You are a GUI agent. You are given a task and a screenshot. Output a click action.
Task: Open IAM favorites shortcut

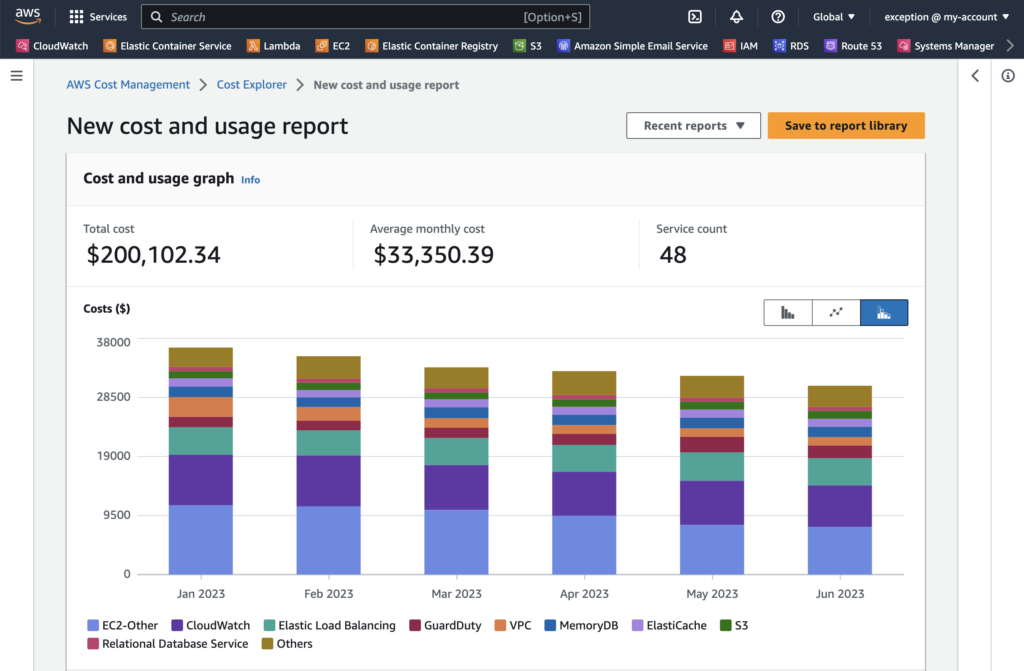point(741,46)
